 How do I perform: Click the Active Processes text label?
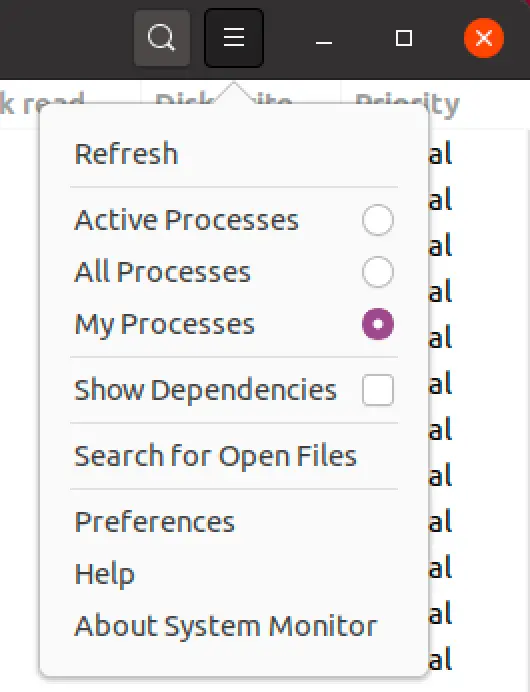(x=186, y=220)
